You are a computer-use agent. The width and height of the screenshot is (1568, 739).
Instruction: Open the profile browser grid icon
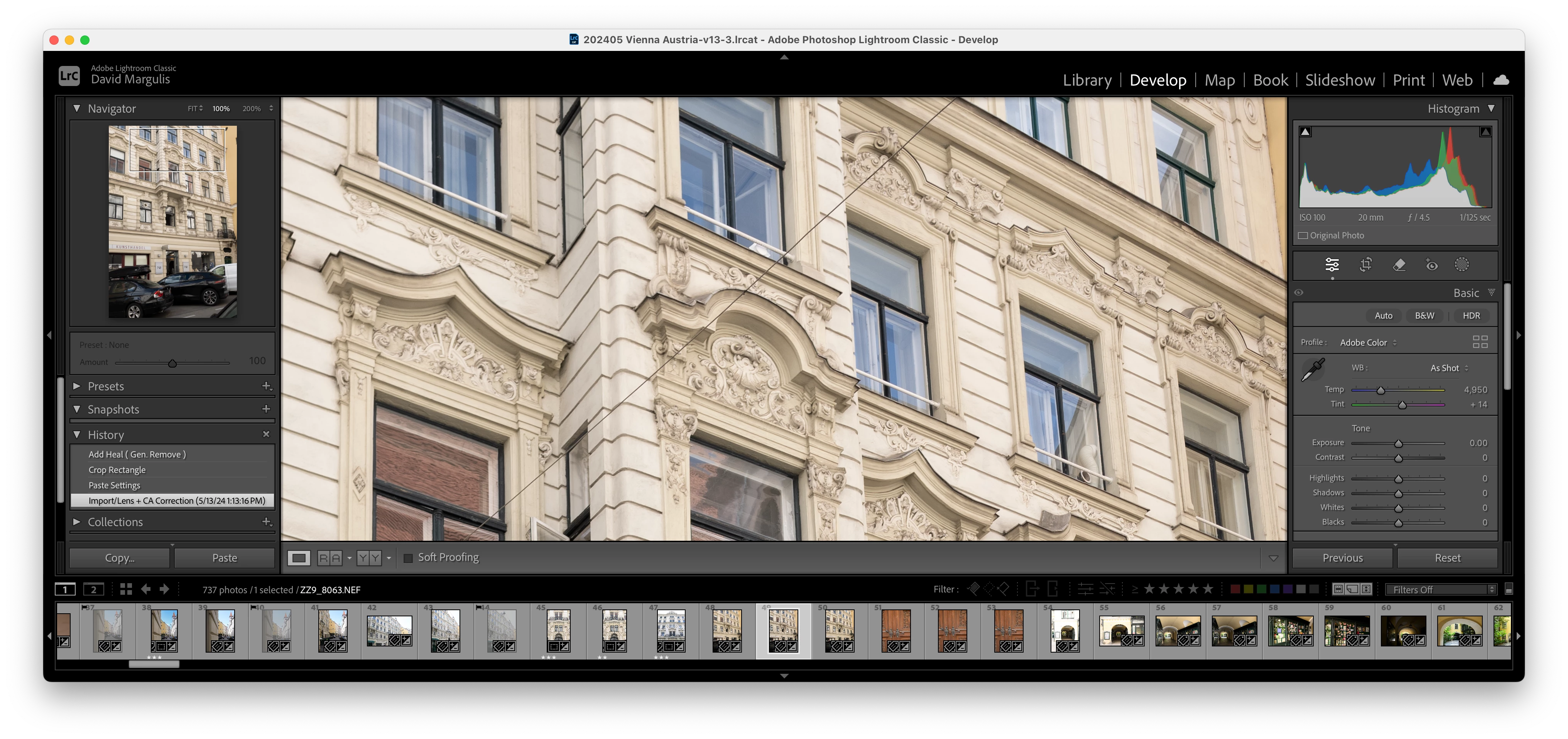1480,342
